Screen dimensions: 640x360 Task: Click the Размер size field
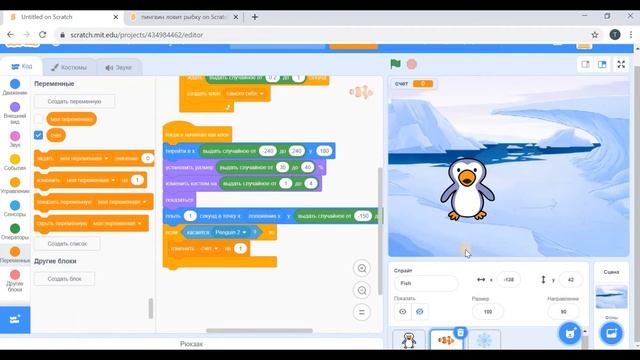tap(488, 312)
